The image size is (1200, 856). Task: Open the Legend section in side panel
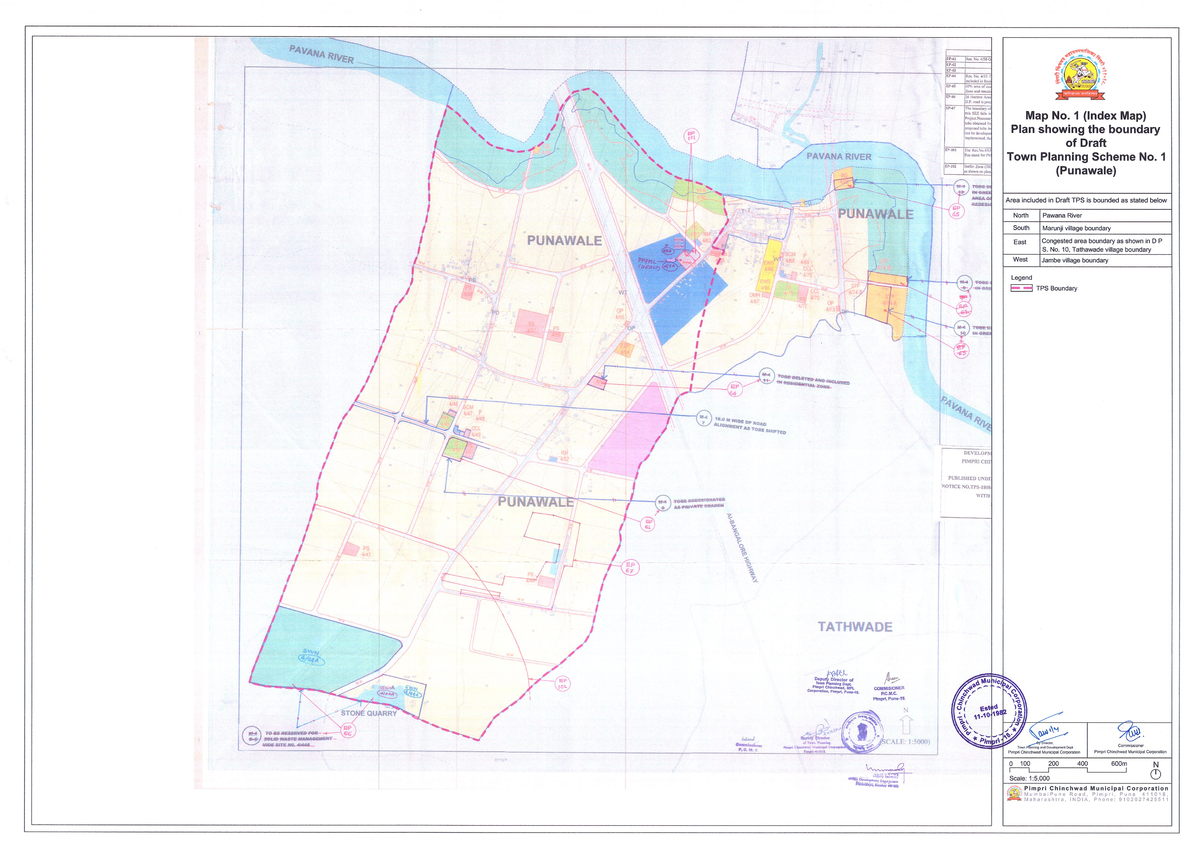(1022, 277)
